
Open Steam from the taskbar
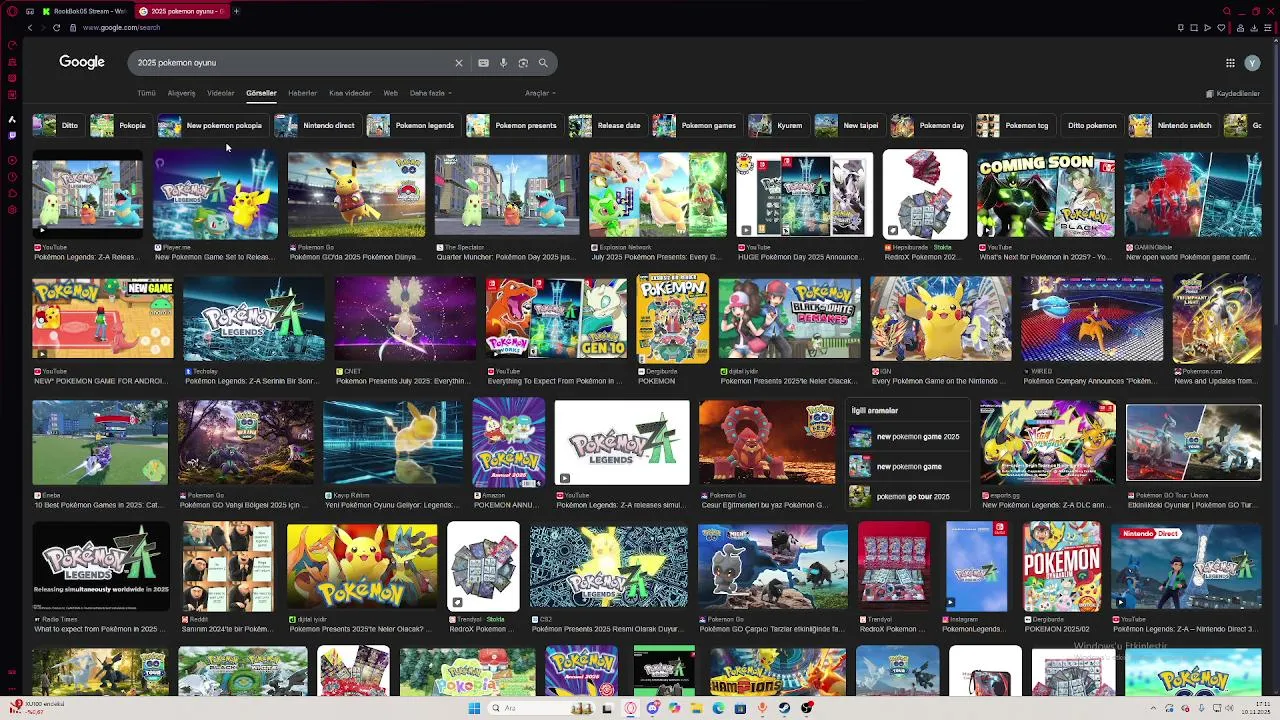tap(784, 708)
